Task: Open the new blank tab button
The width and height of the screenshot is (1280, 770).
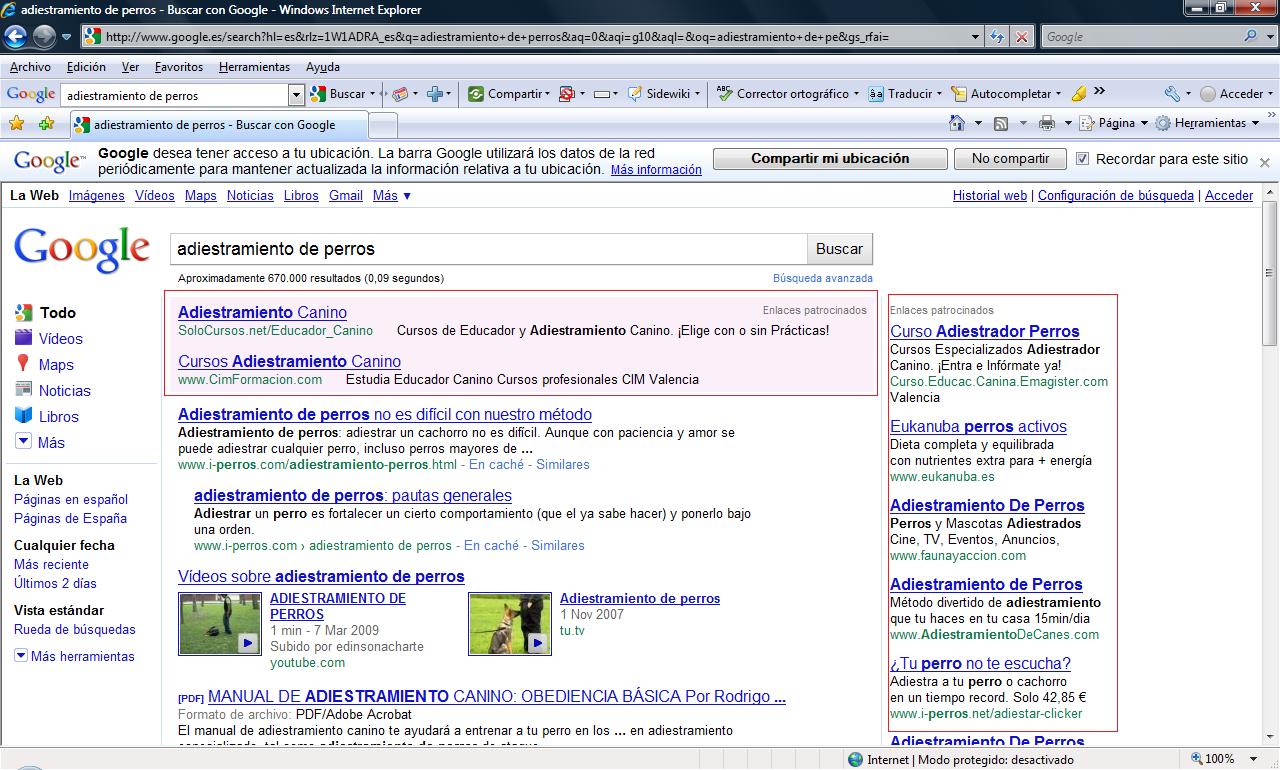Action: pyautogui.click(x=384, y=125)
